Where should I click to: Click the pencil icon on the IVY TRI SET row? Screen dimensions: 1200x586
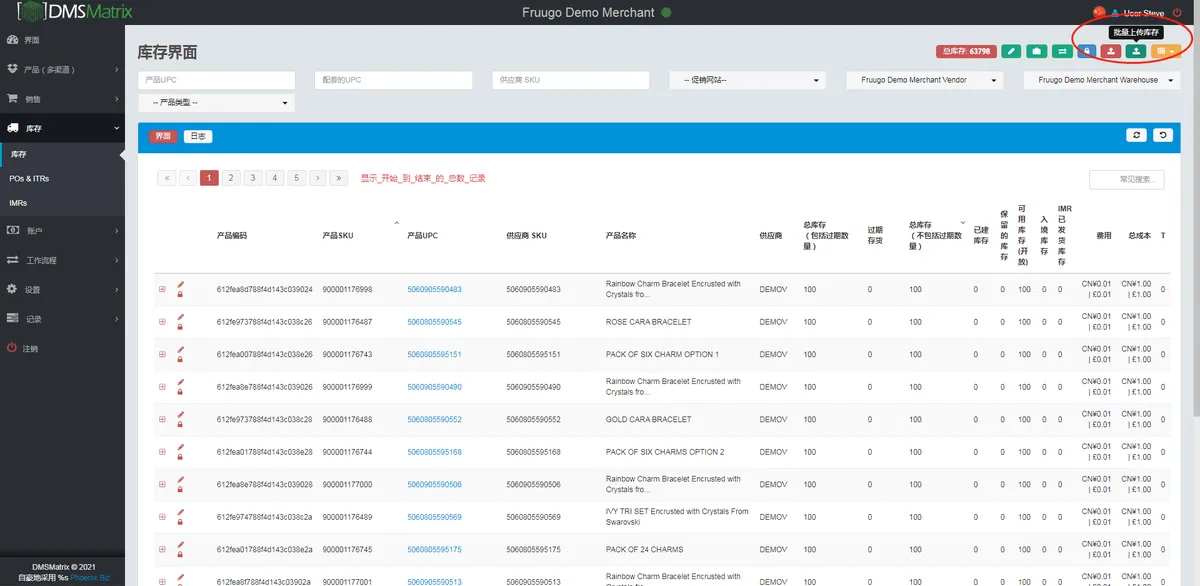[x=181, y=513]
